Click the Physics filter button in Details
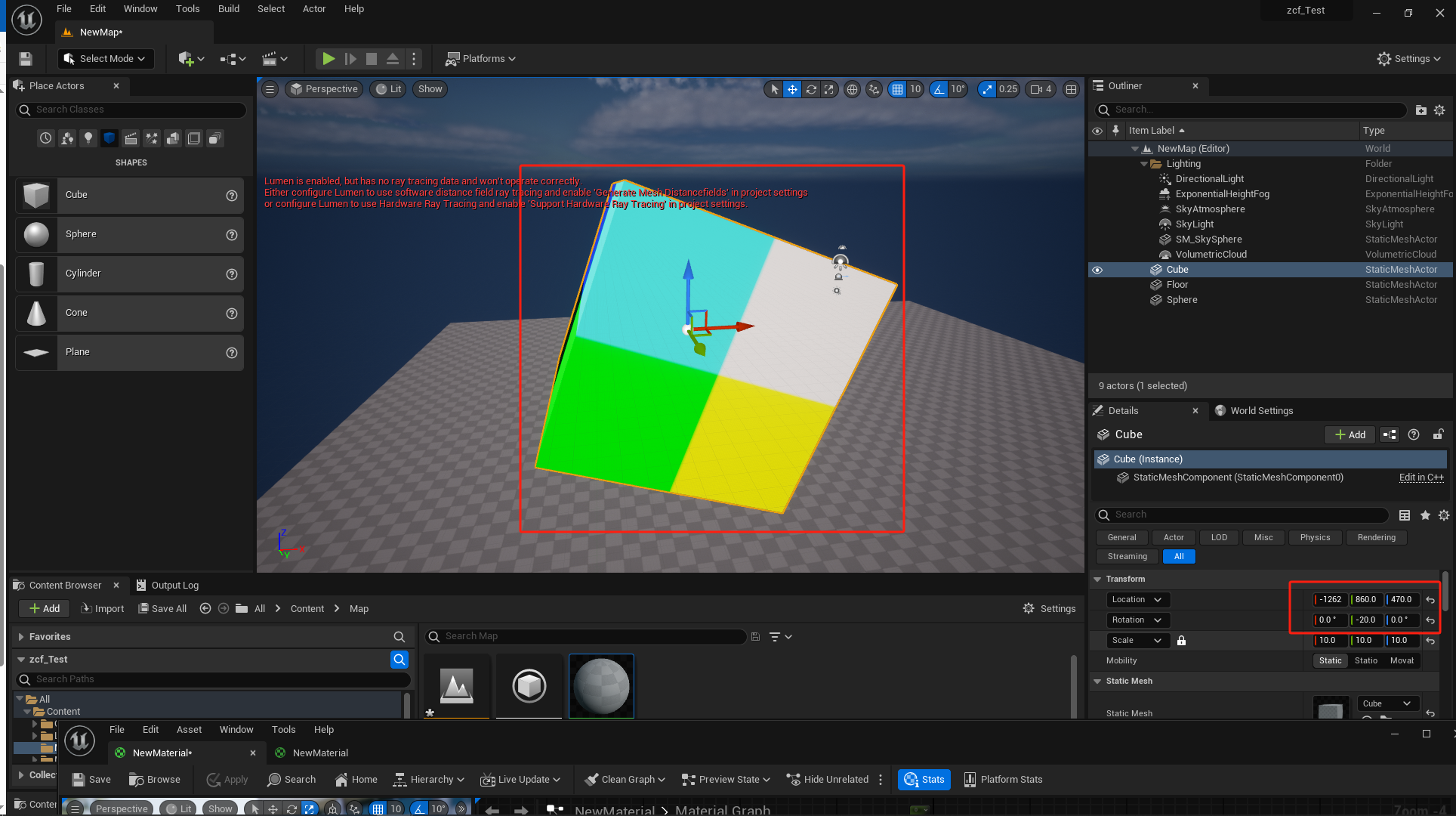Screen dimensions: 1456x816 click(1315, 537)
